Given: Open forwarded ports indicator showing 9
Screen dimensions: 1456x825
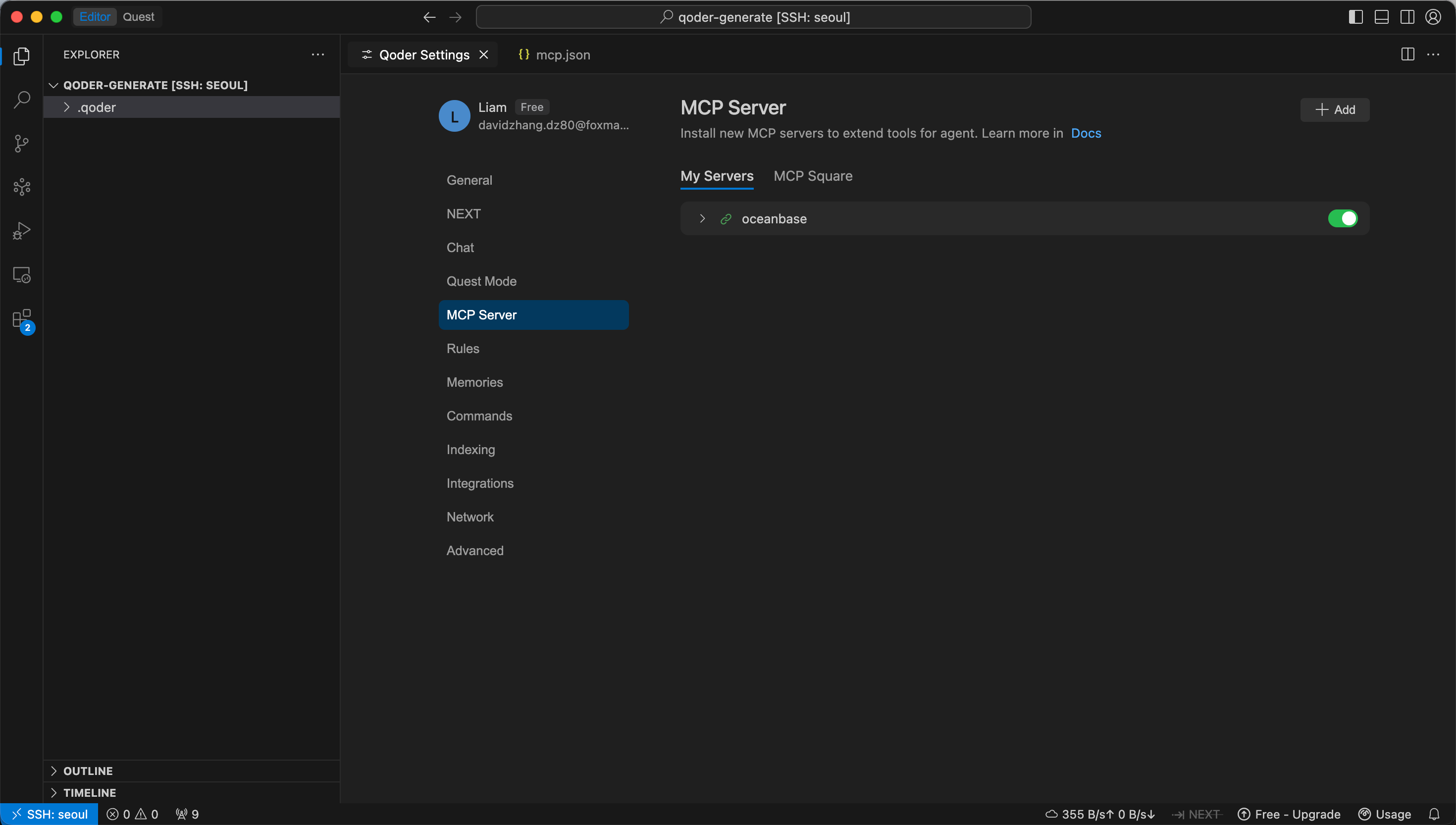Looking at the screenshot, I should pyautogui.click(x=188, y=814).
